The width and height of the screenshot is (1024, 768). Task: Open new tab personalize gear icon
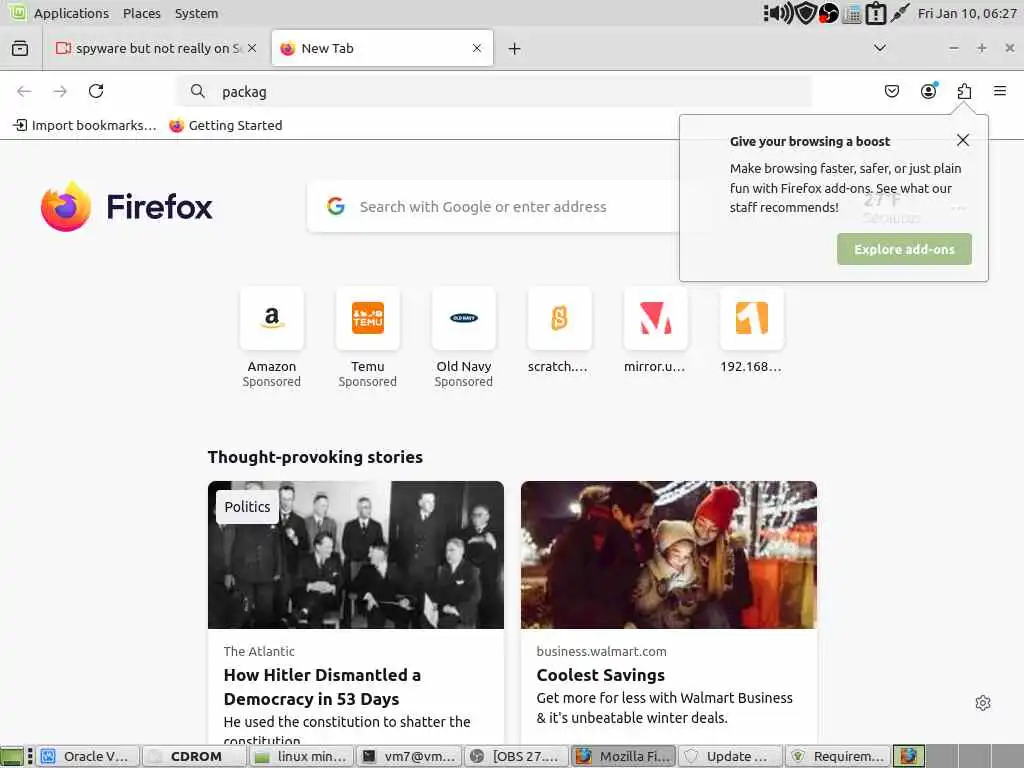click(983, 703)
